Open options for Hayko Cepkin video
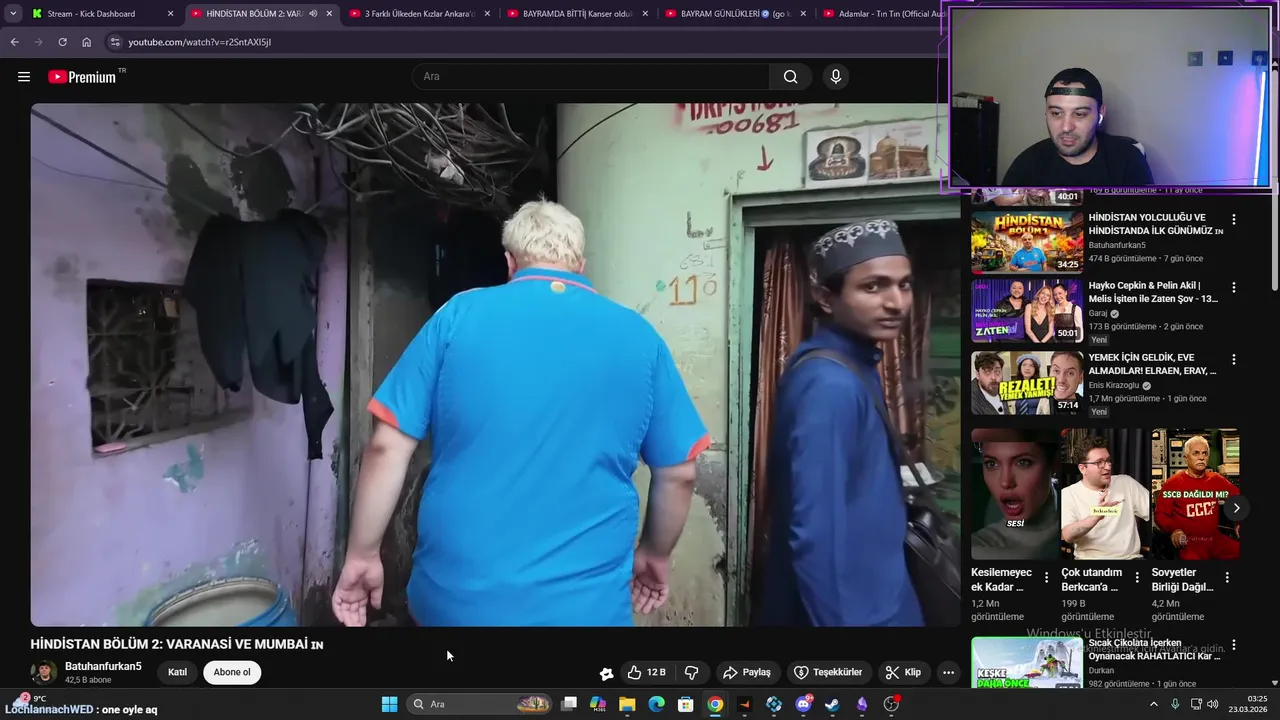 (1234, 287)
